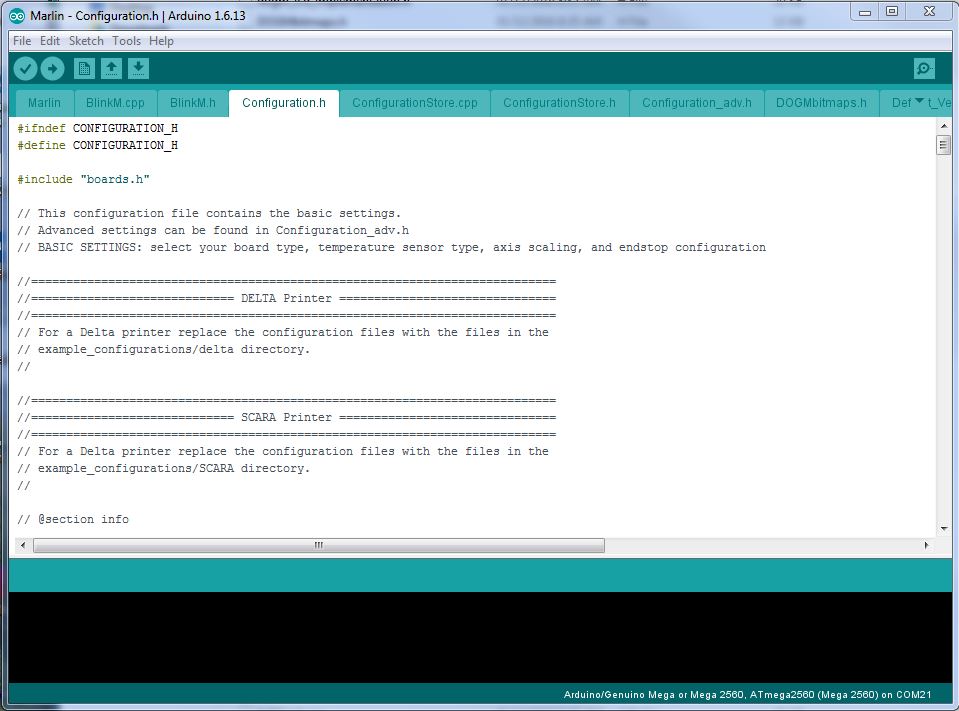Switch to ConfigurationStore.cpp tab
This screenshot has width=959, height=711.
click(415, 103)
